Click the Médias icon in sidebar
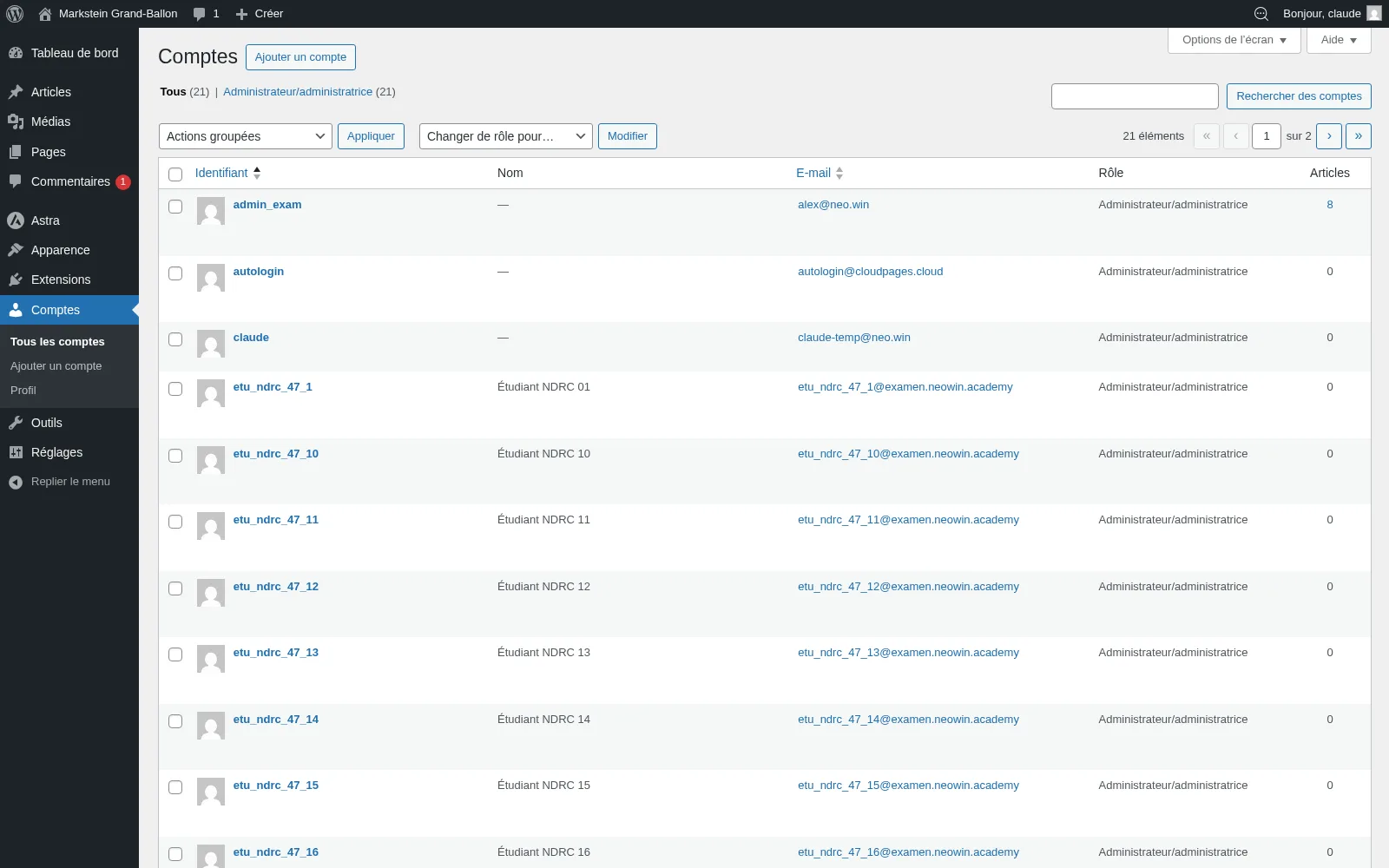This screenshot has width=1389, height=868. [x=16, y=122]
